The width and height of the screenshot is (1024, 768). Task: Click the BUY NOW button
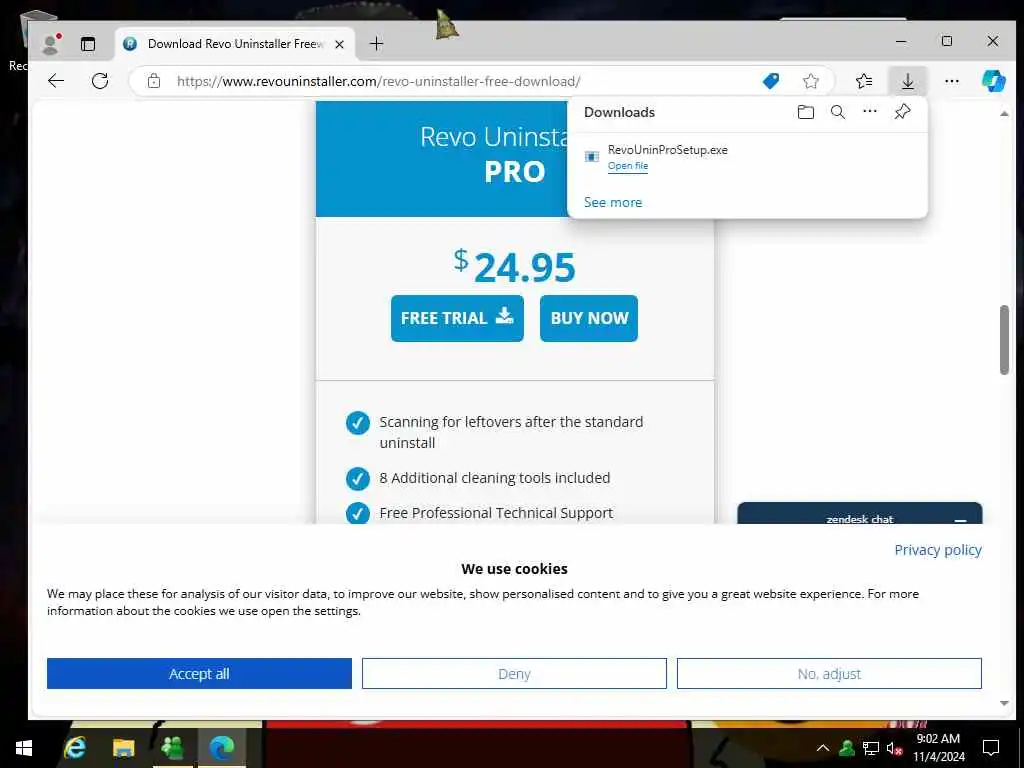[x=588, y=318]
